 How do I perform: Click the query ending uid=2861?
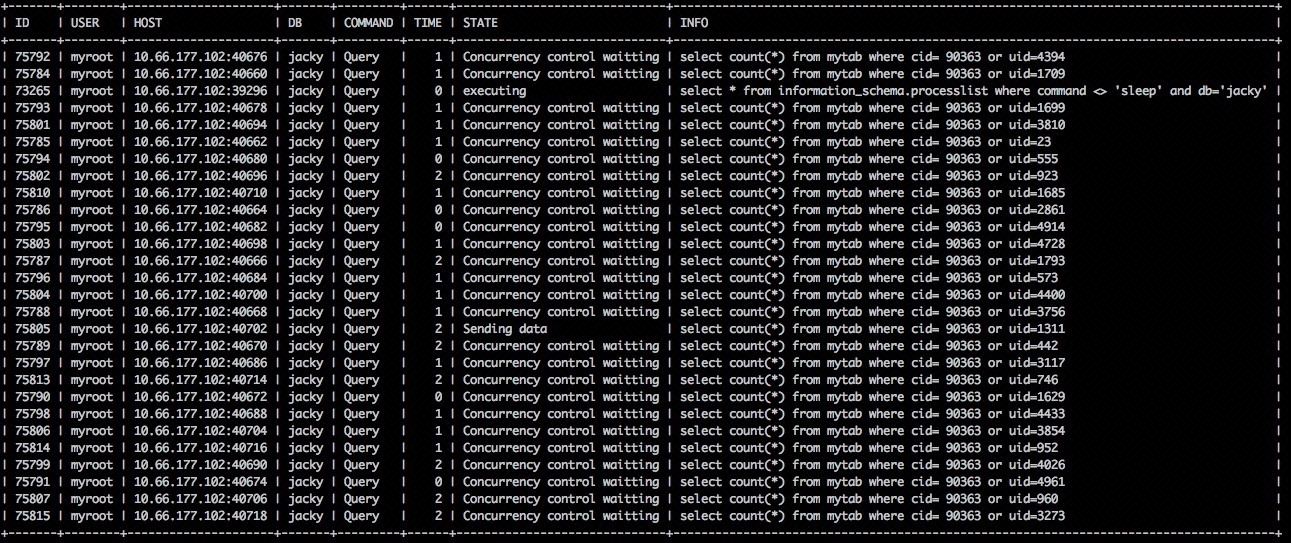point(872,210)
